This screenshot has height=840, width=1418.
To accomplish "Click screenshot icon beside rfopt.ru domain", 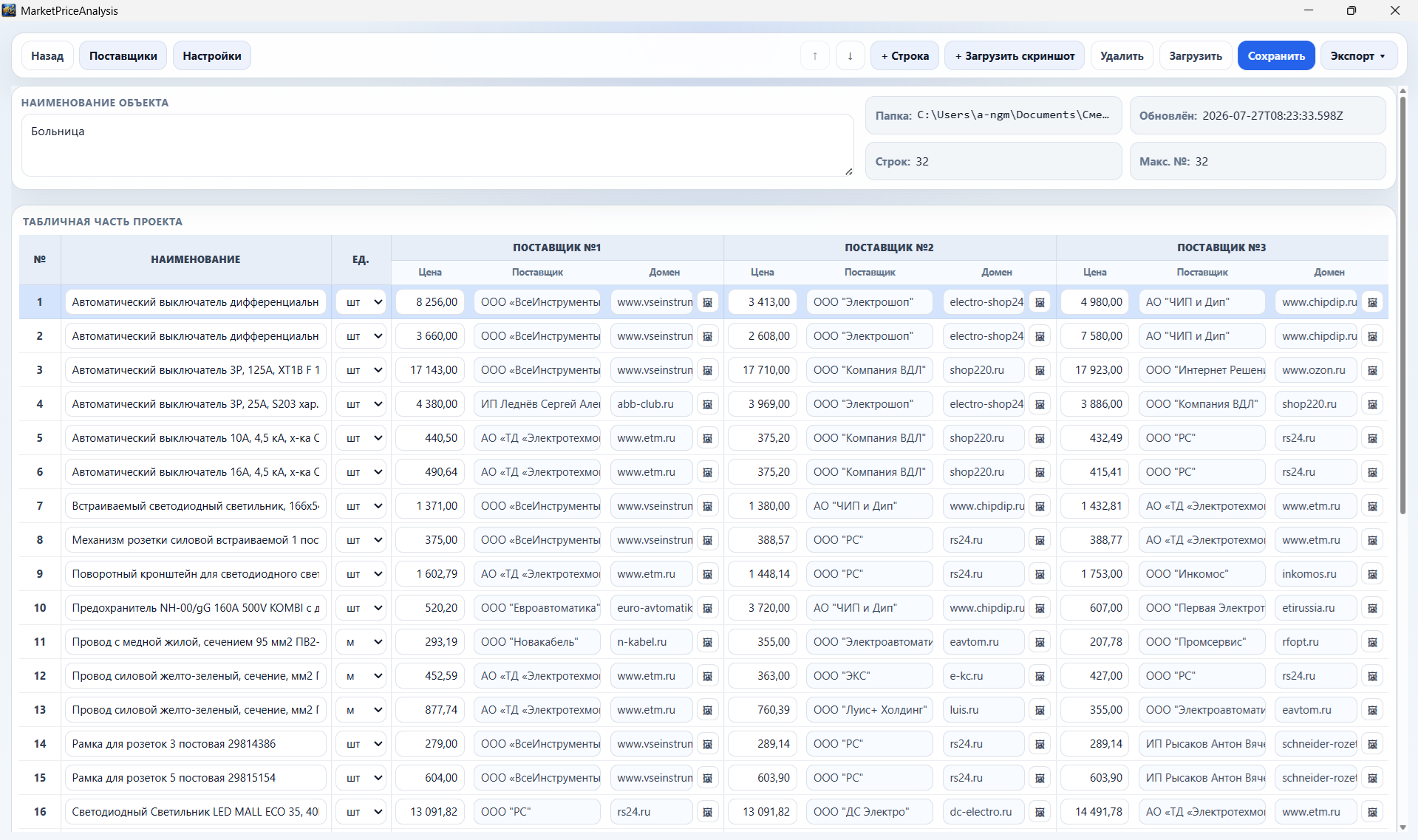I will [x=1372, y=642].
